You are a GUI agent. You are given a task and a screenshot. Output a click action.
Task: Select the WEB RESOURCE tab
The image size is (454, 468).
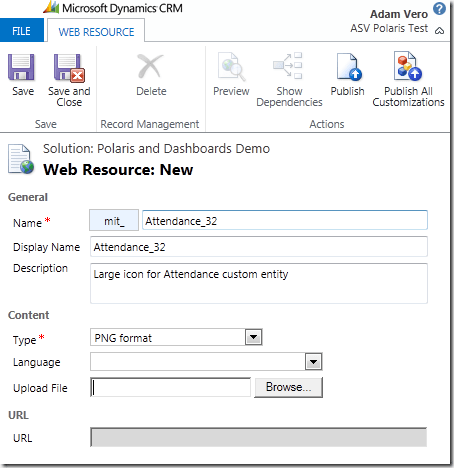click(96, 32)
